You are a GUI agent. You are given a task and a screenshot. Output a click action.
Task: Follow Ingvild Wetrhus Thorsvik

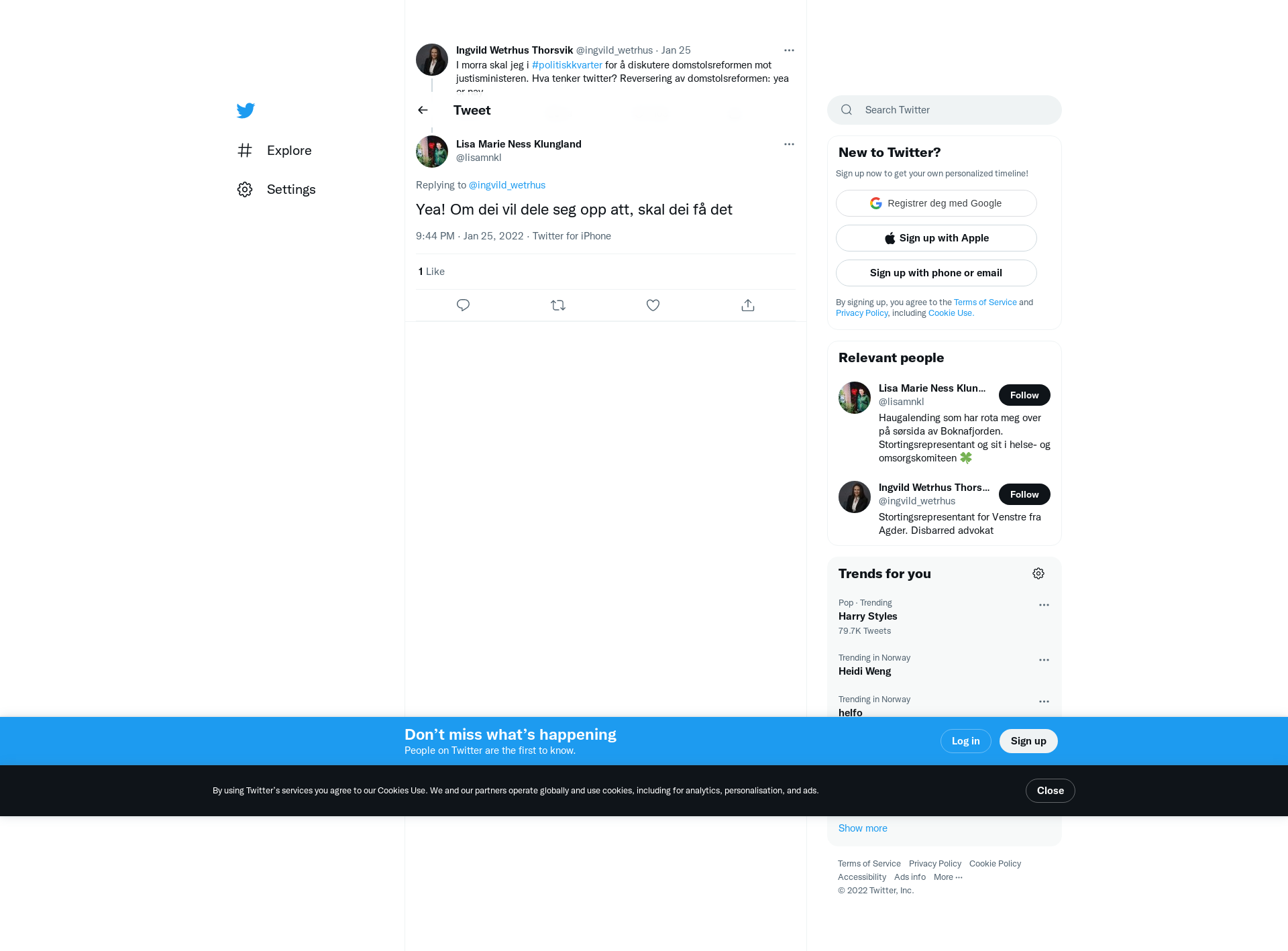point(1024,494)
